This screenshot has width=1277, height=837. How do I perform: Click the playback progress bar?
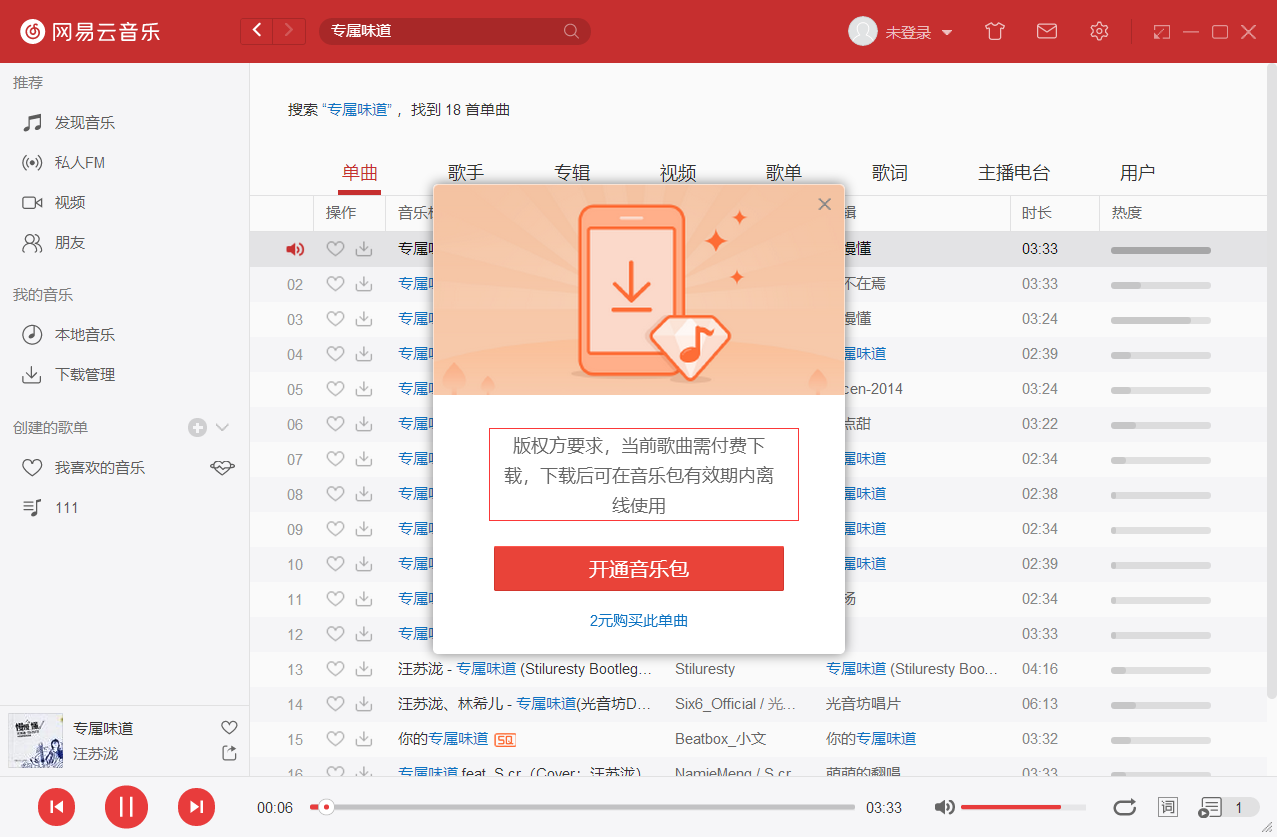582,807
